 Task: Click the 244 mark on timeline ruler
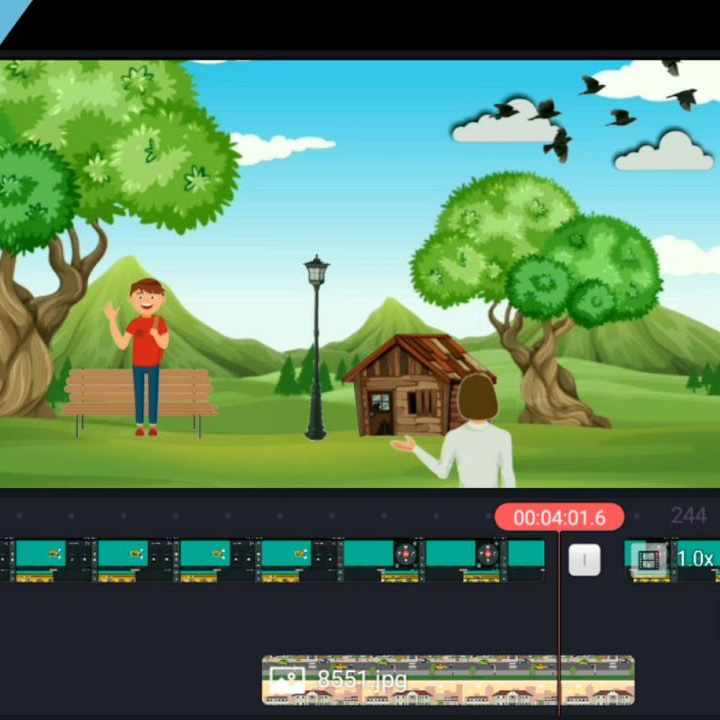click(x=688, y=516)
